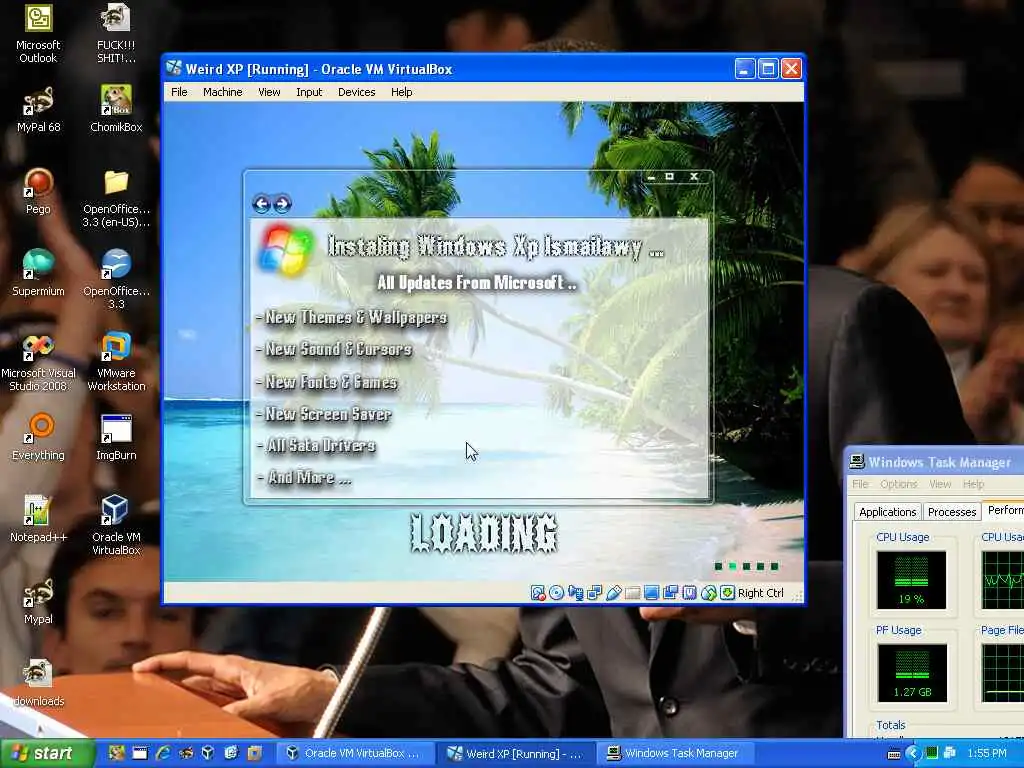
Task: Click the show hidden tray icons chevron
Action: pyautogui.click(x=913, y=753)
